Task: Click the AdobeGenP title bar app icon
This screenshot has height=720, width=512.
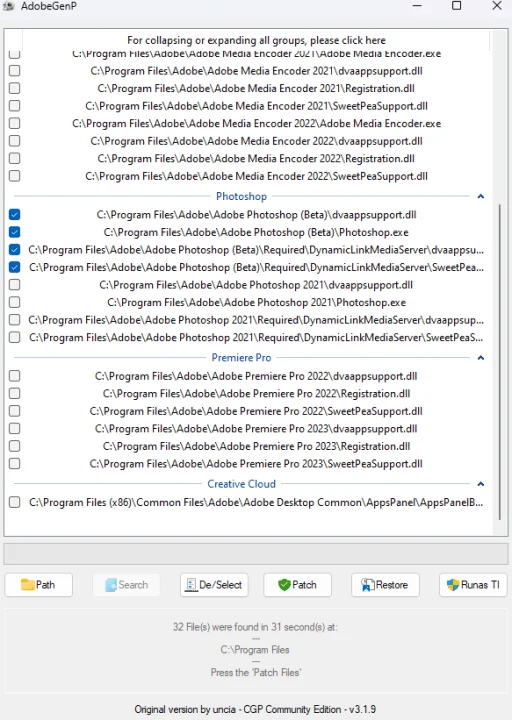Action: pyautogui.click(x=8, y=6)
